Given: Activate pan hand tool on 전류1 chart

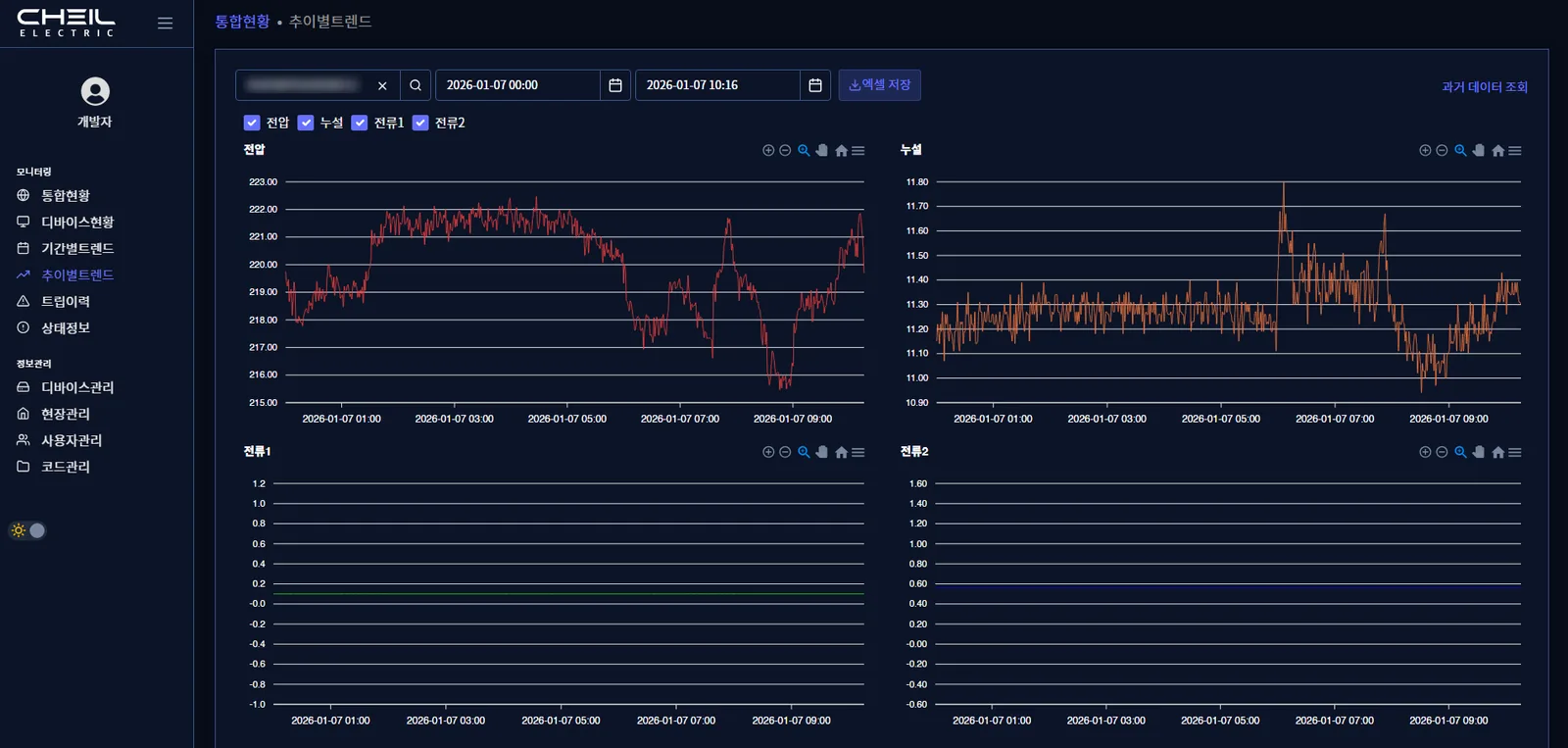Looking at the screenshot, I should coord(822,452).
